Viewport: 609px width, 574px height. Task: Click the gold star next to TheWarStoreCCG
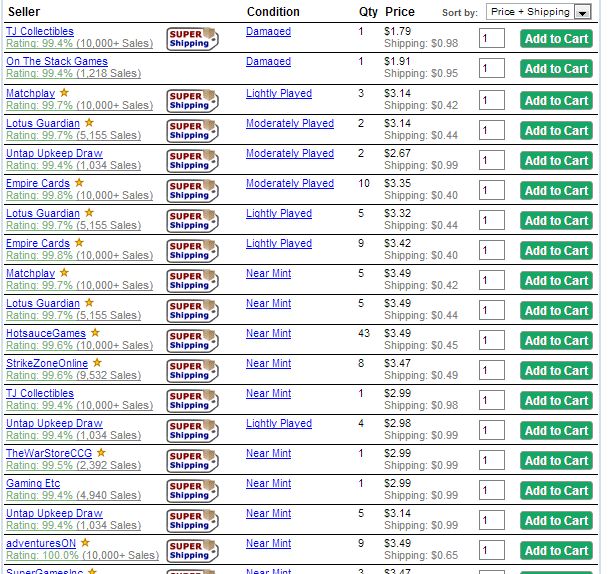[101, 453]
